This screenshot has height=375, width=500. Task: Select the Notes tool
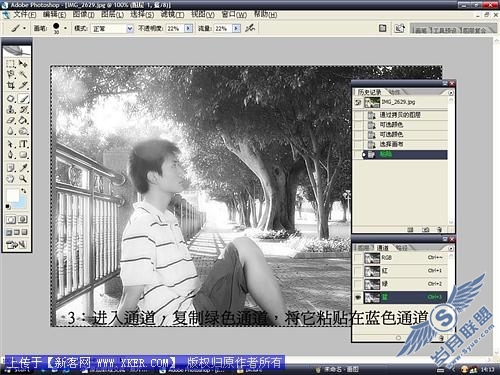[11, 168]
